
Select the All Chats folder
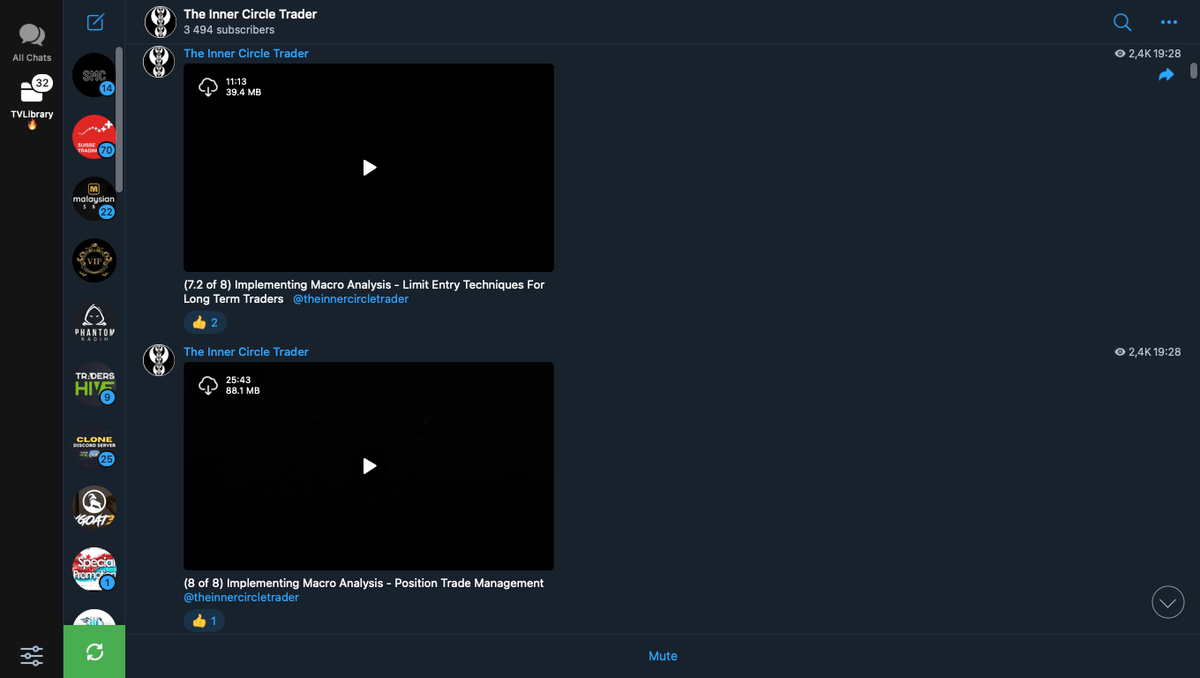(x=32, y=43)
